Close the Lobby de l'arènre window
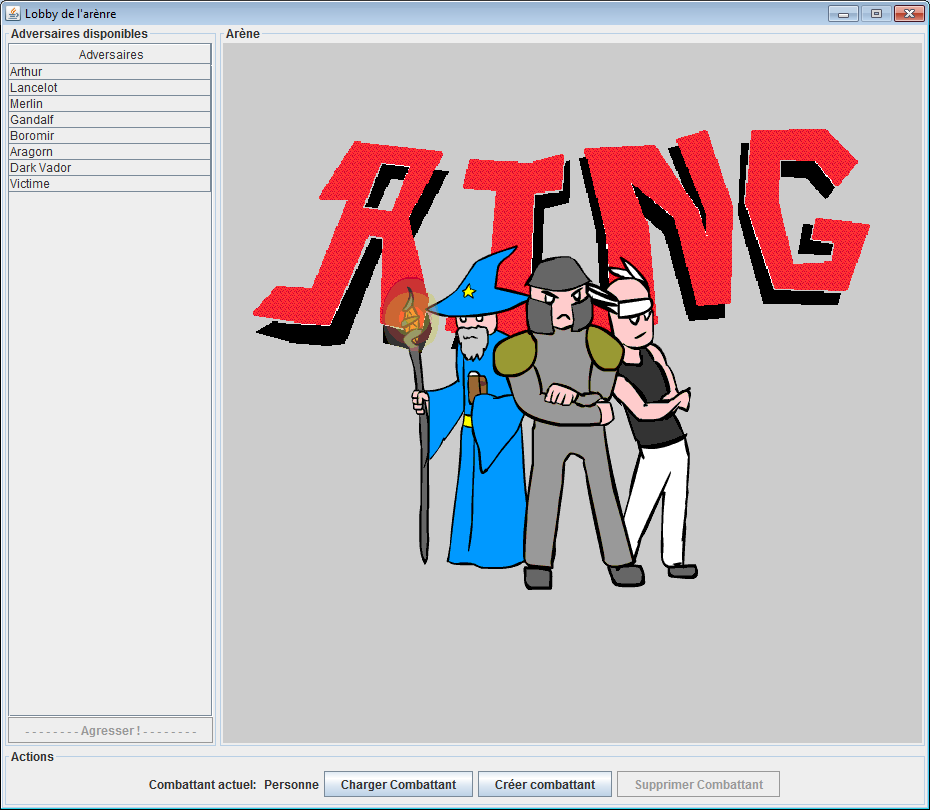 coord(909,13)
